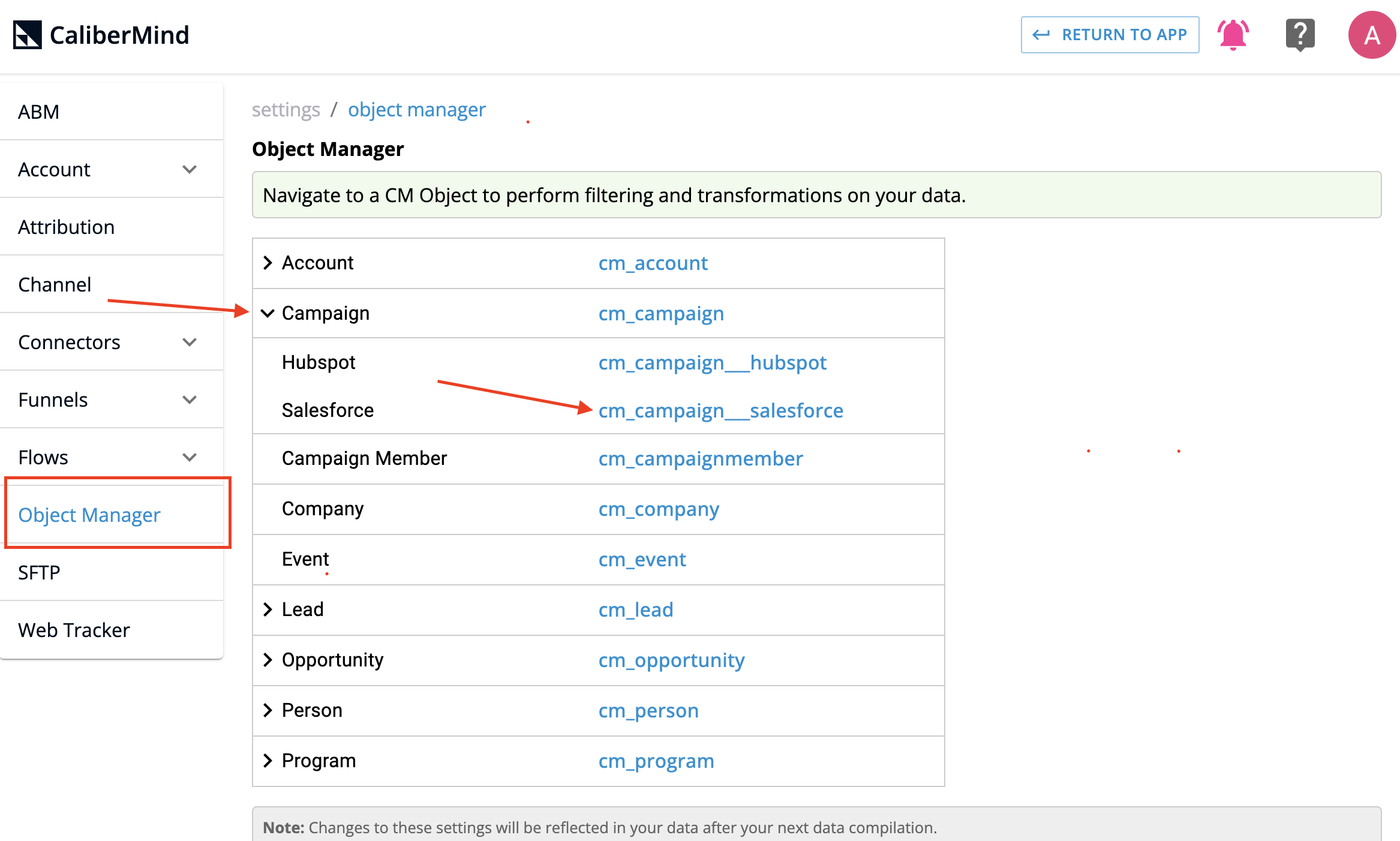This screenshot has height=841, width=1400.
Task: Go to Web Tracker settings
Action: pyautogui.click(x=74, y=630)
